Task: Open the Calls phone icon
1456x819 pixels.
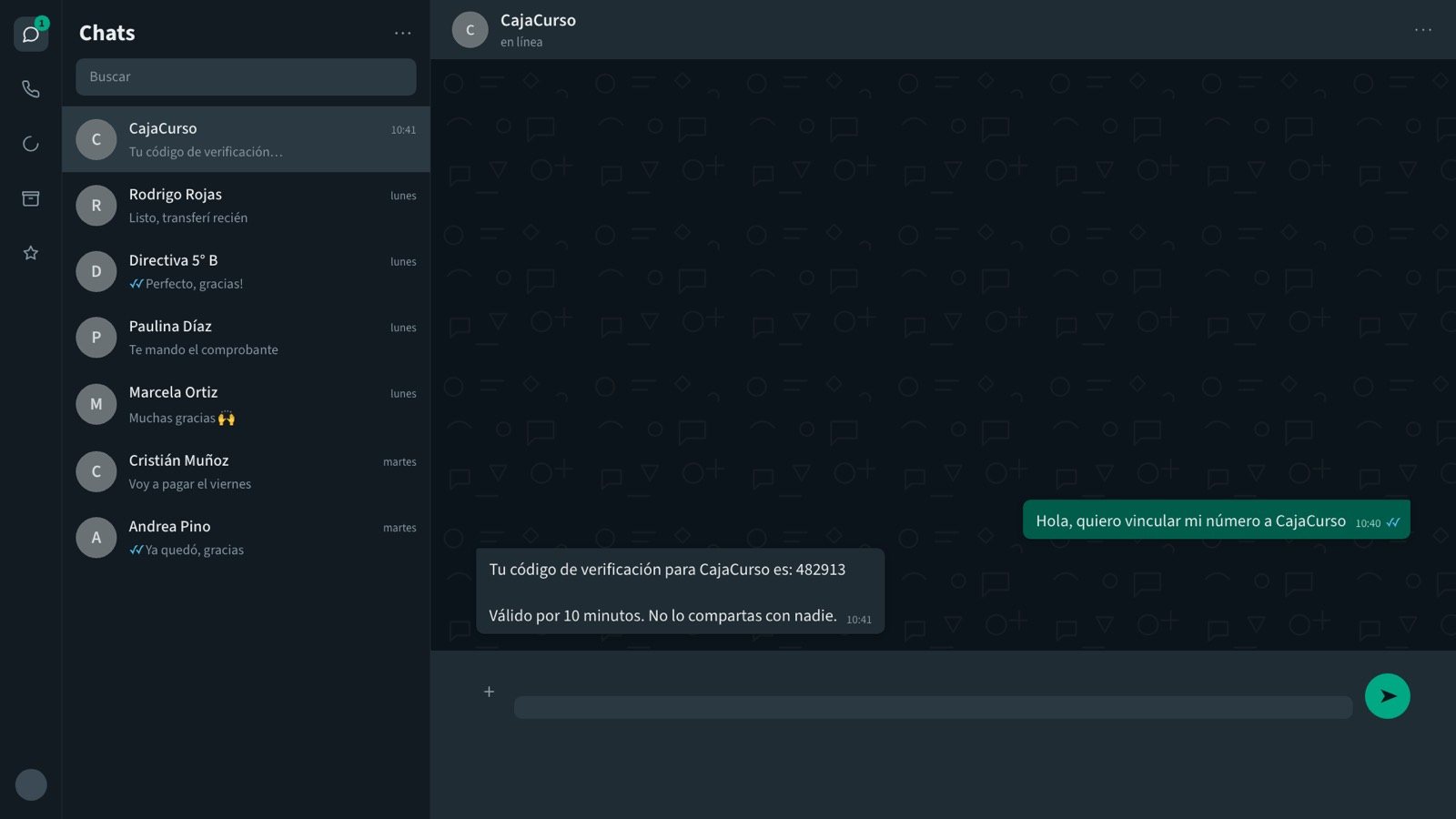Action: pyautogui.click(x=31, y=89)
